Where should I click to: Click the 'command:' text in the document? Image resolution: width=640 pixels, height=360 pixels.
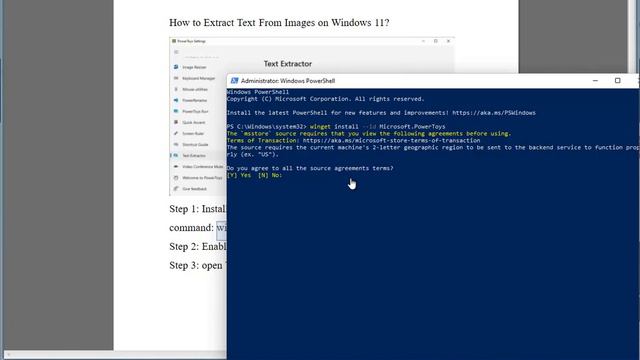tap(191, 228)
